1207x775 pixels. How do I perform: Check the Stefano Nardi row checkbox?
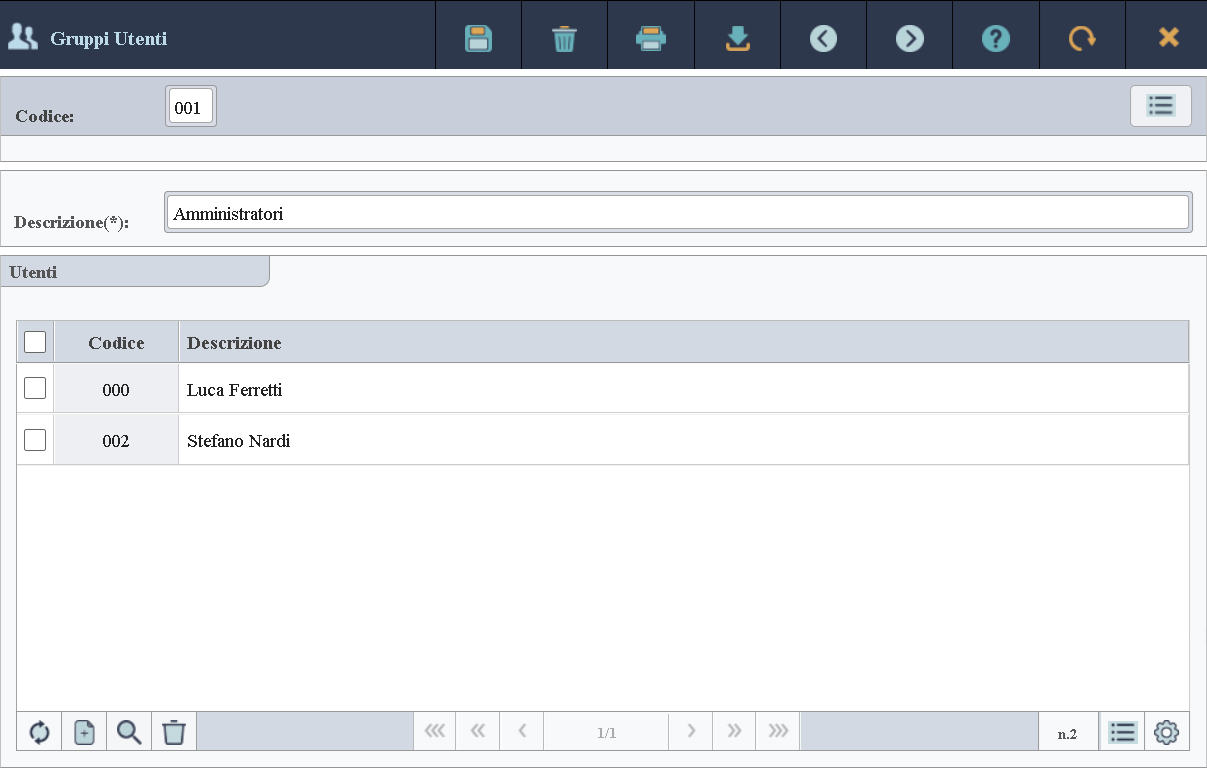click(x=35, y=439)
